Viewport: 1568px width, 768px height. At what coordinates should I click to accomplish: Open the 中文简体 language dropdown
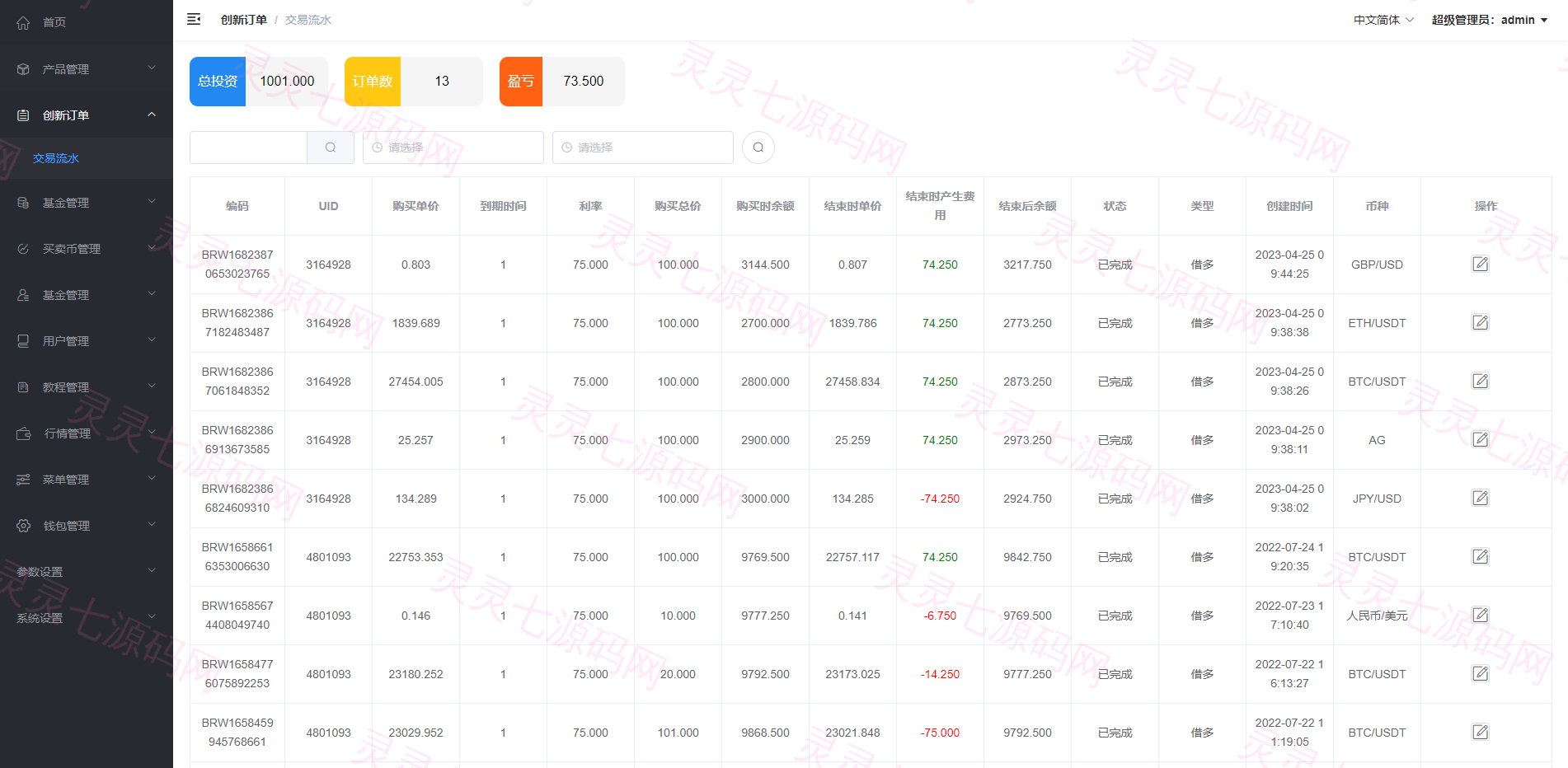(1383, 20)
